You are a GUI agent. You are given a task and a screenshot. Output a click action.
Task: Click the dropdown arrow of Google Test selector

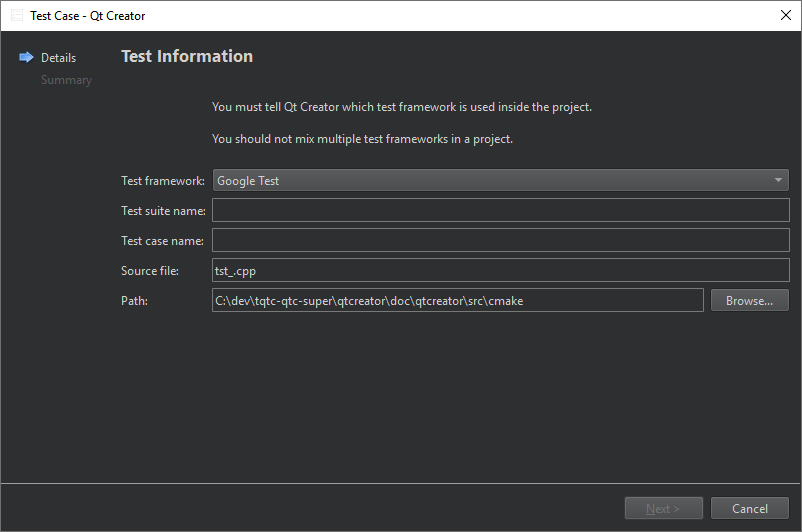(x=778, y=181)
